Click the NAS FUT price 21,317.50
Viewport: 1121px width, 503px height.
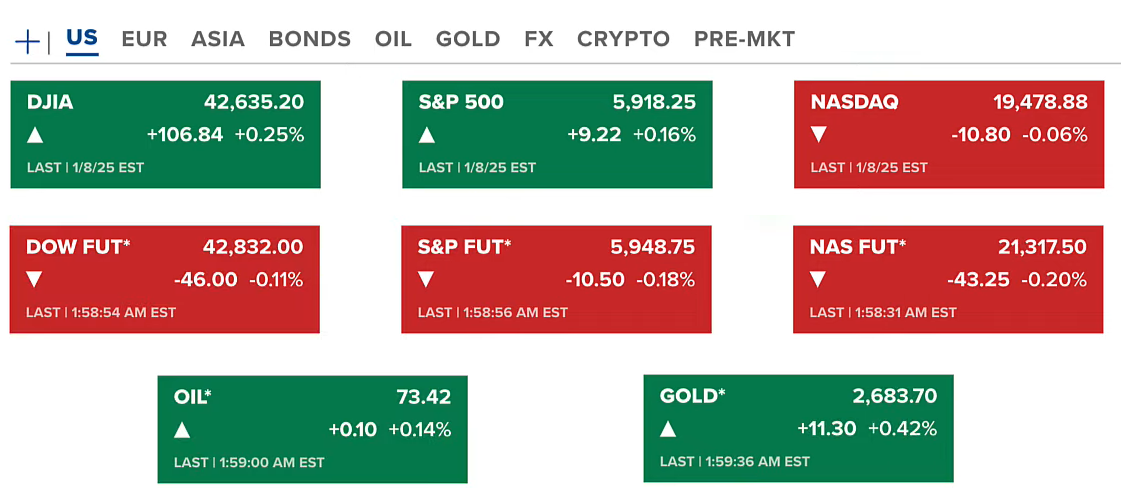[x=1042, y=247]
